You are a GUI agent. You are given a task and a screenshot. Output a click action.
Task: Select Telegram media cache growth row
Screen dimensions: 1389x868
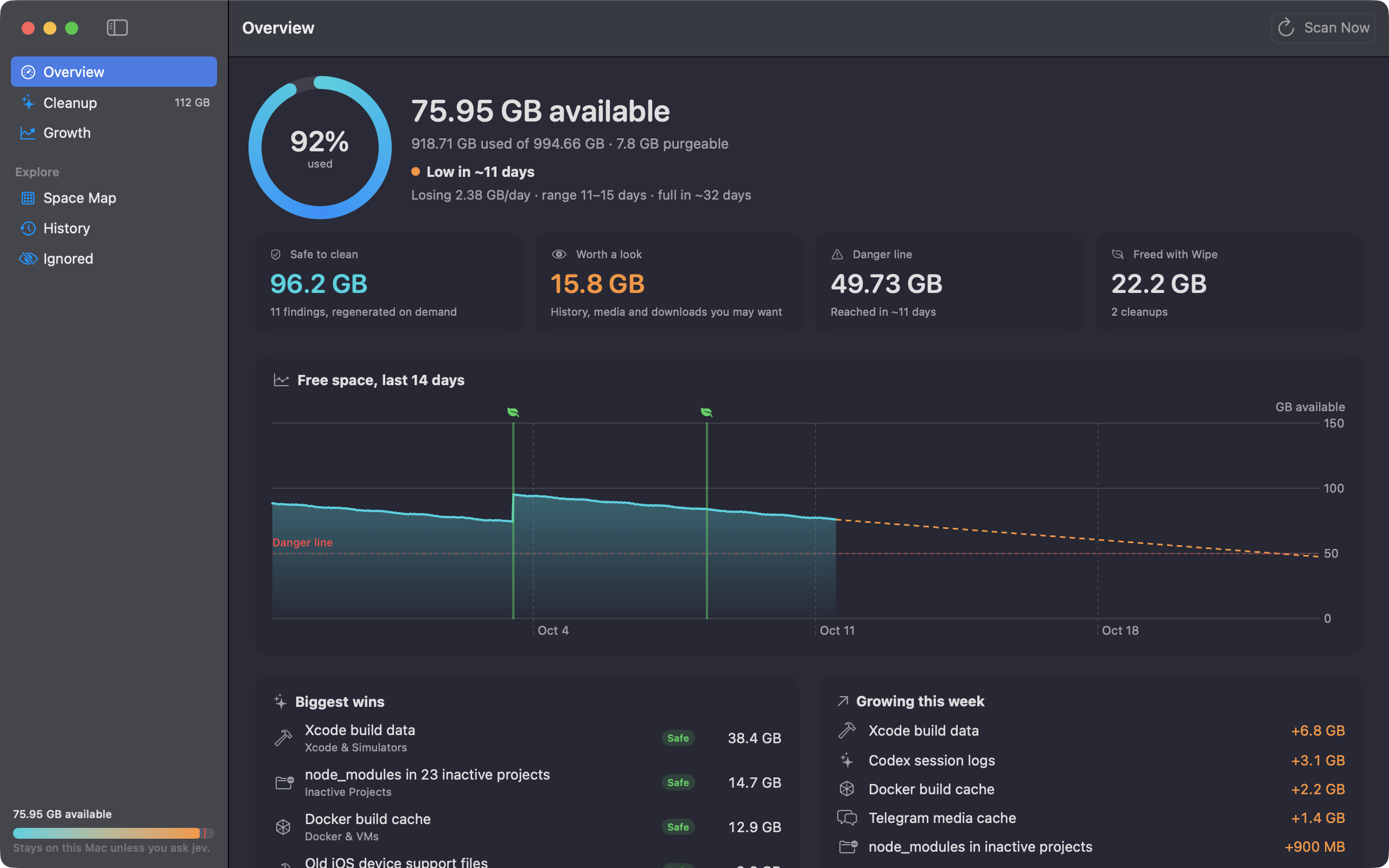[x=1091, y=818]
